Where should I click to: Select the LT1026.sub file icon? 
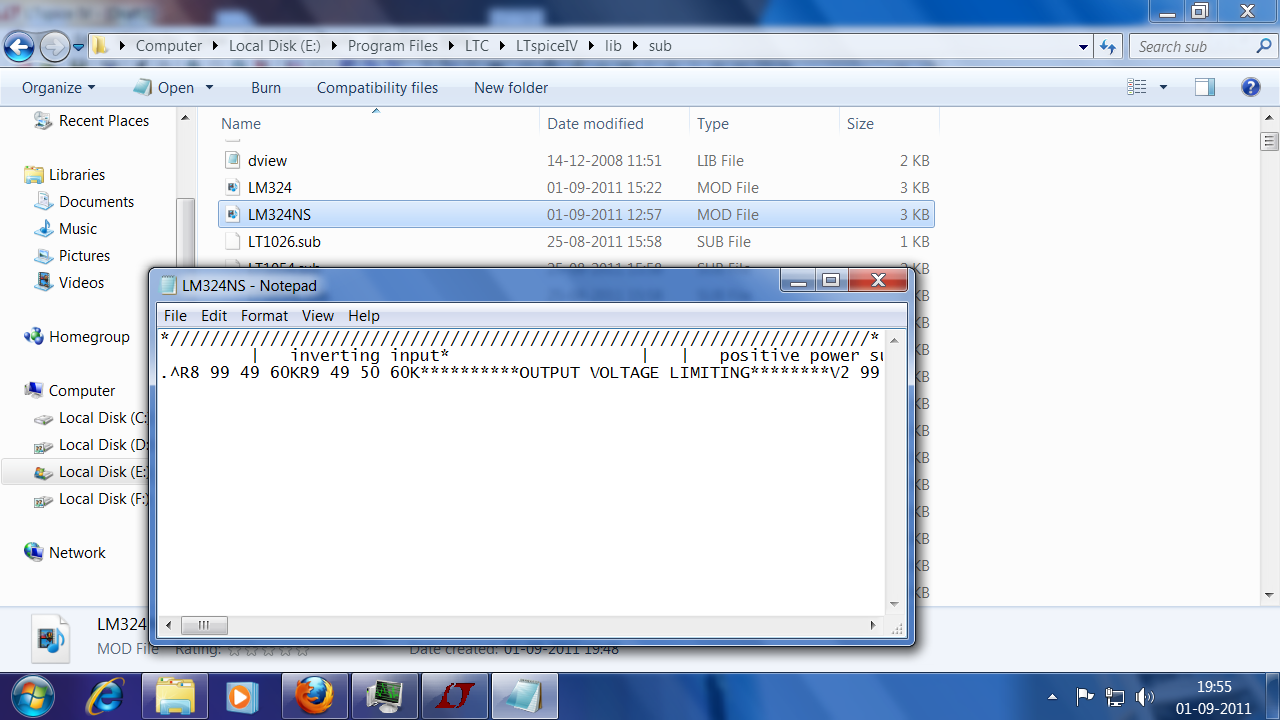232,241
